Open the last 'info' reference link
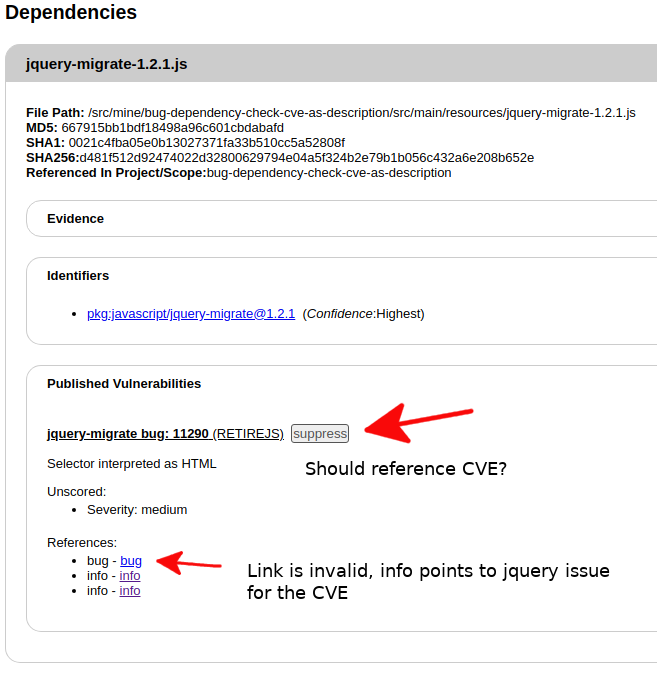Viewport: 657px width, 674px height. (130, 591)
